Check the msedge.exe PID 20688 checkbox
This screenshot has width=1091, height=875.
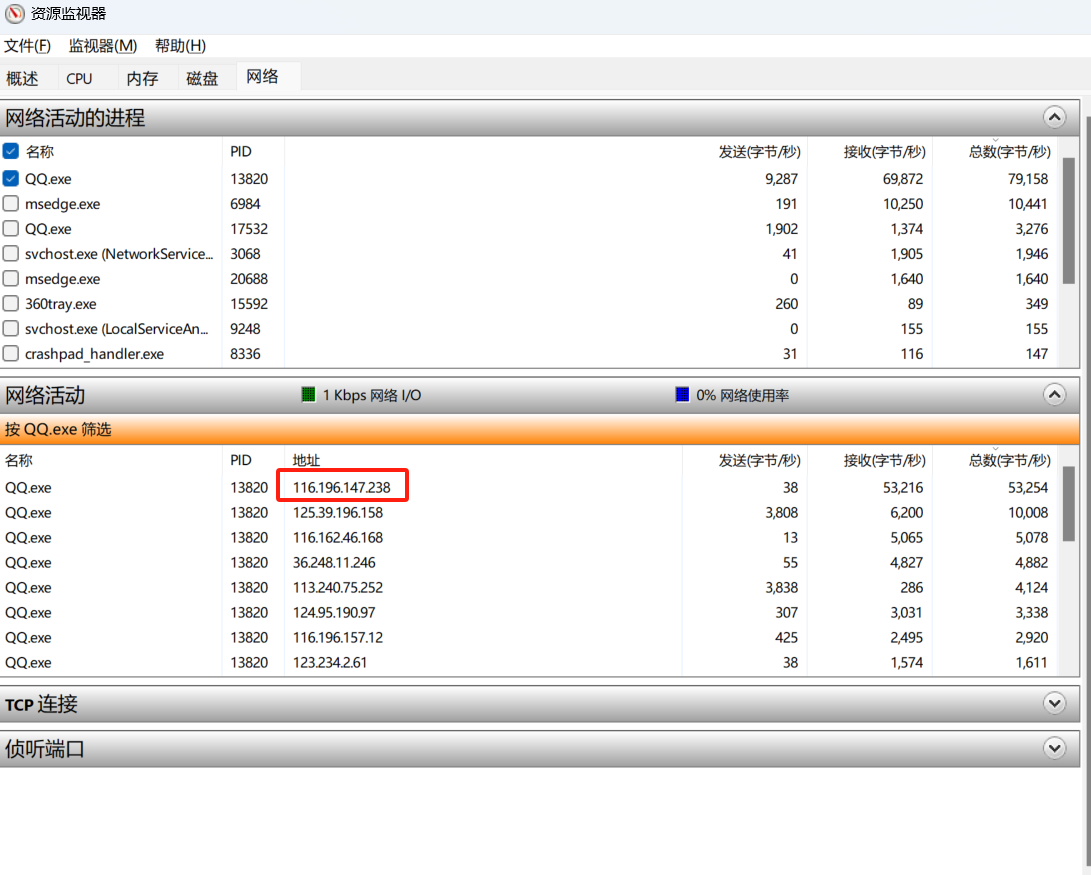point(10,278)
